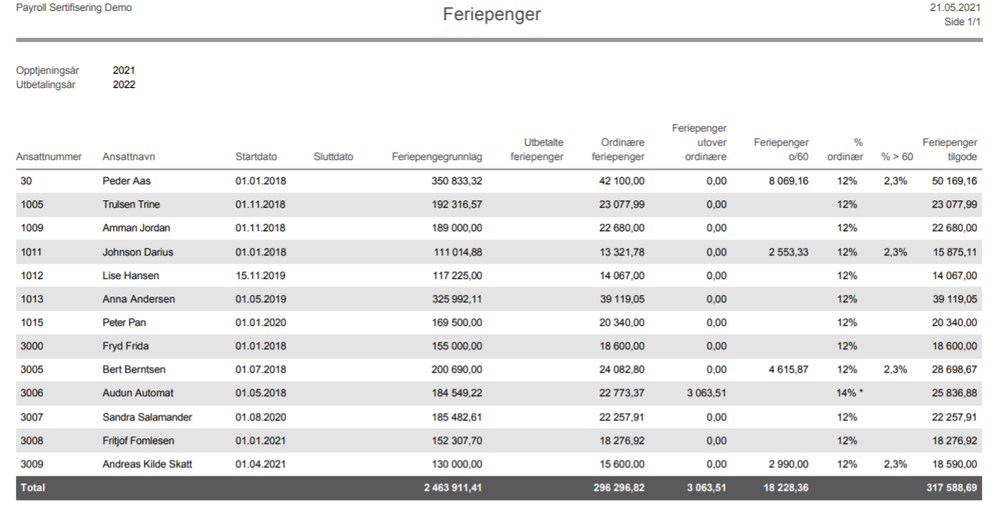Select the Ansattnavn column header
The image size is (999, 516).
click(x=129, y=157)
